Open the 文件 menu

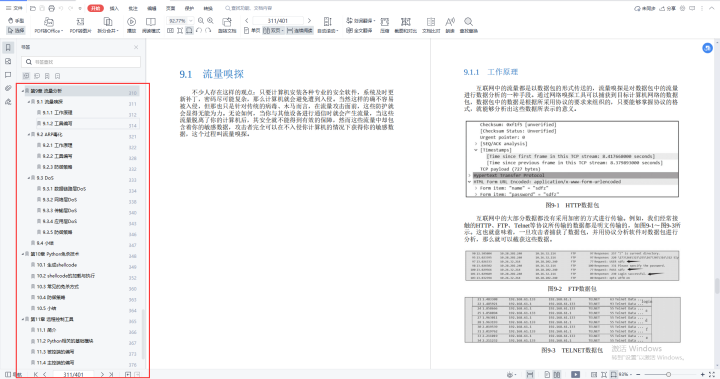[x=14, y=8]
